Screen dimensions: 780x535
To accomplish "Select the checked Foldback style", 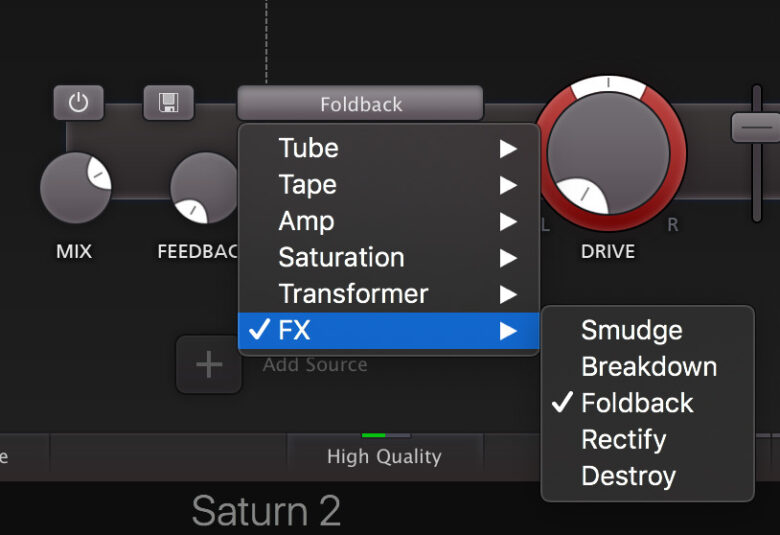I will 648,403.
